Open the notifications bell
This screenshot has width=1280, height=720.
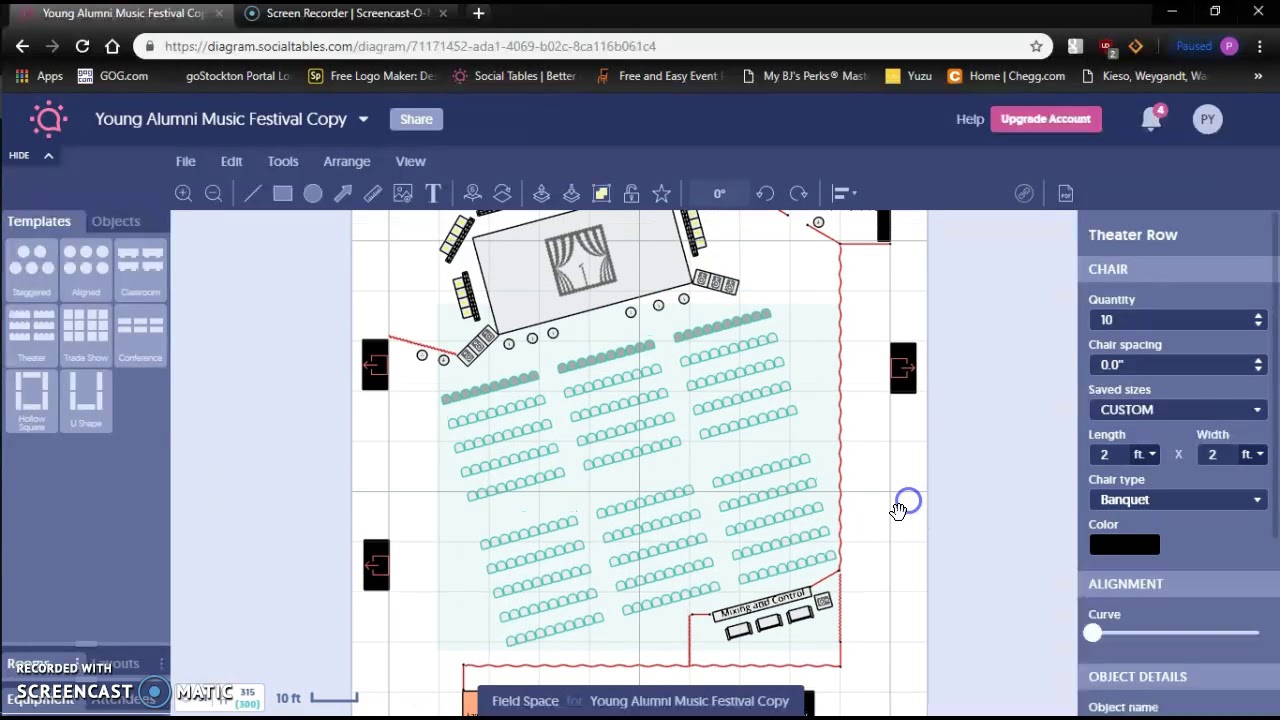pos(1151,119)
